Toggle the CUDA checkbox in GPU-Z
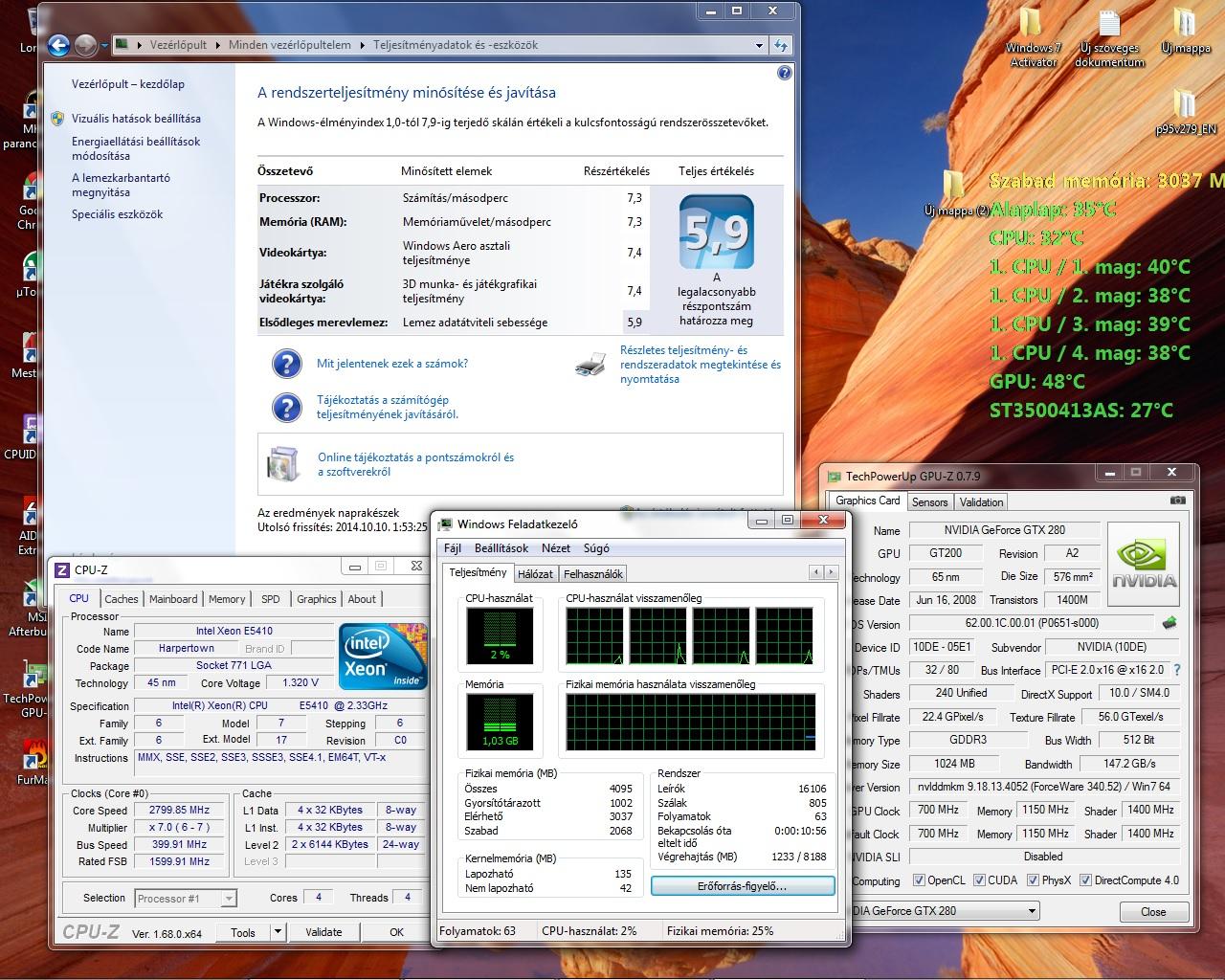The width and height of the screenshot is (1225, 980). [979, 880]
